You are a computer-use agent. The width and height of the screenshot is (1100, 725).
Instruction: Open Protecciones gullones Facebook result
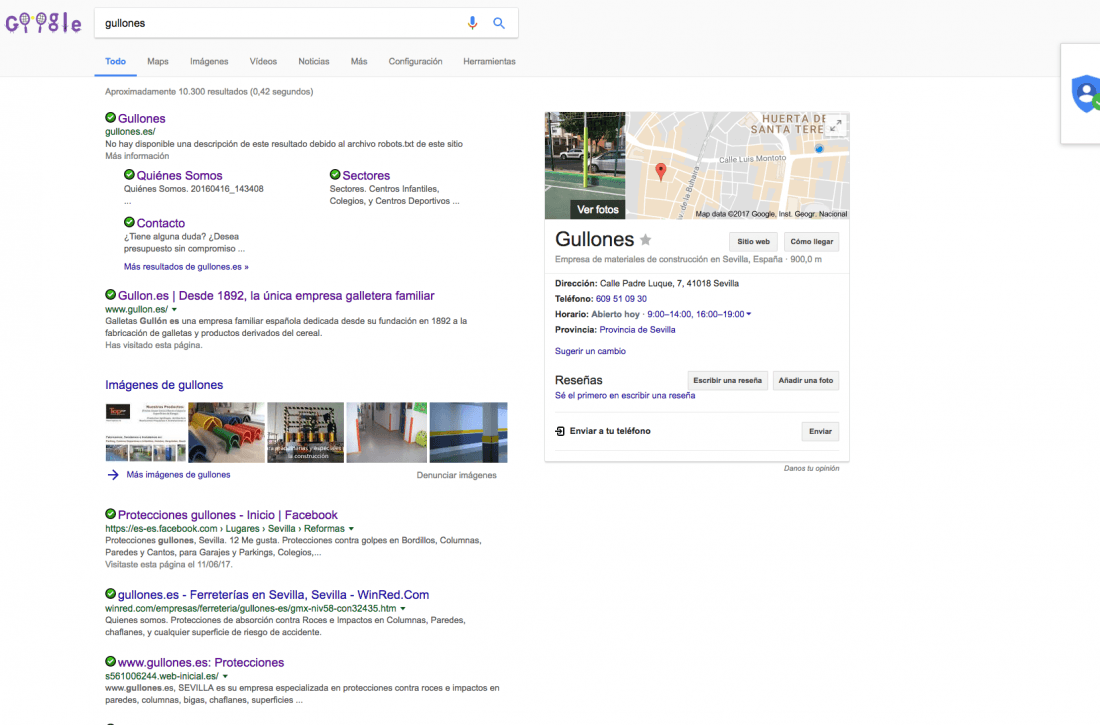pyautogui.click(x=228, y=515)
